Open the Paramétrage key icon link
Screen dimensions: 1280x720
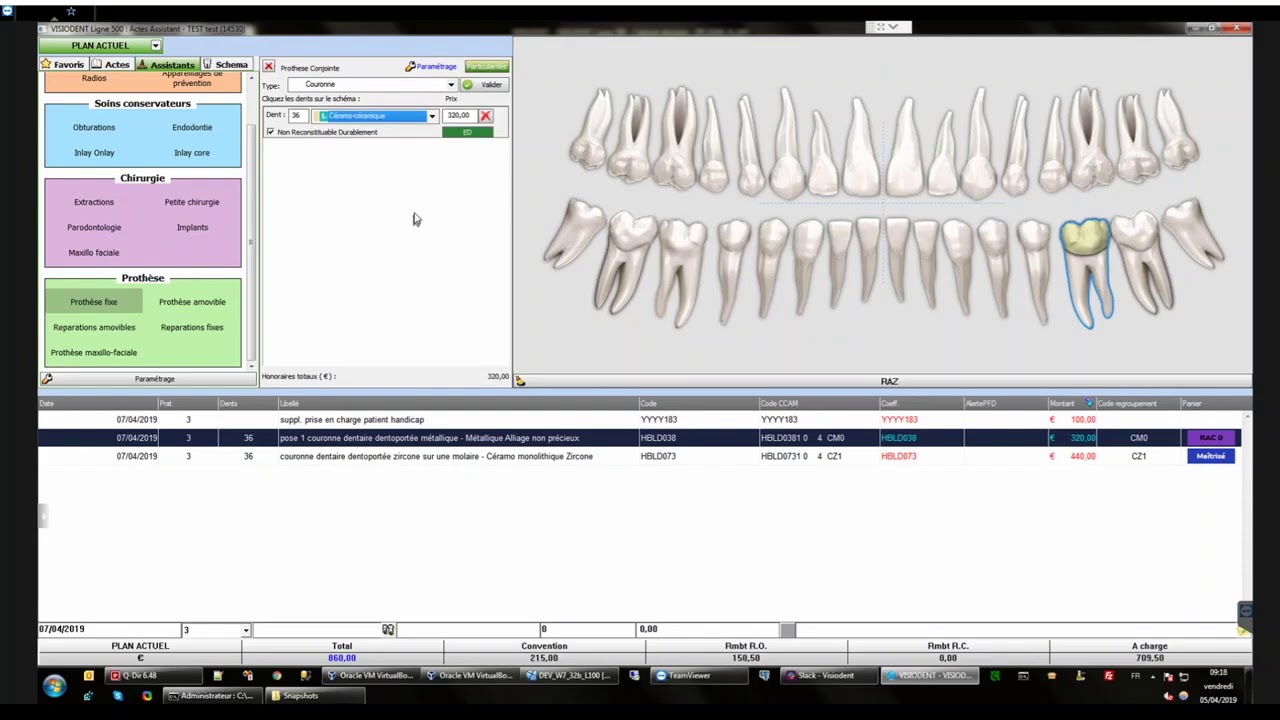pyautogui.click(x=431, y=67)
